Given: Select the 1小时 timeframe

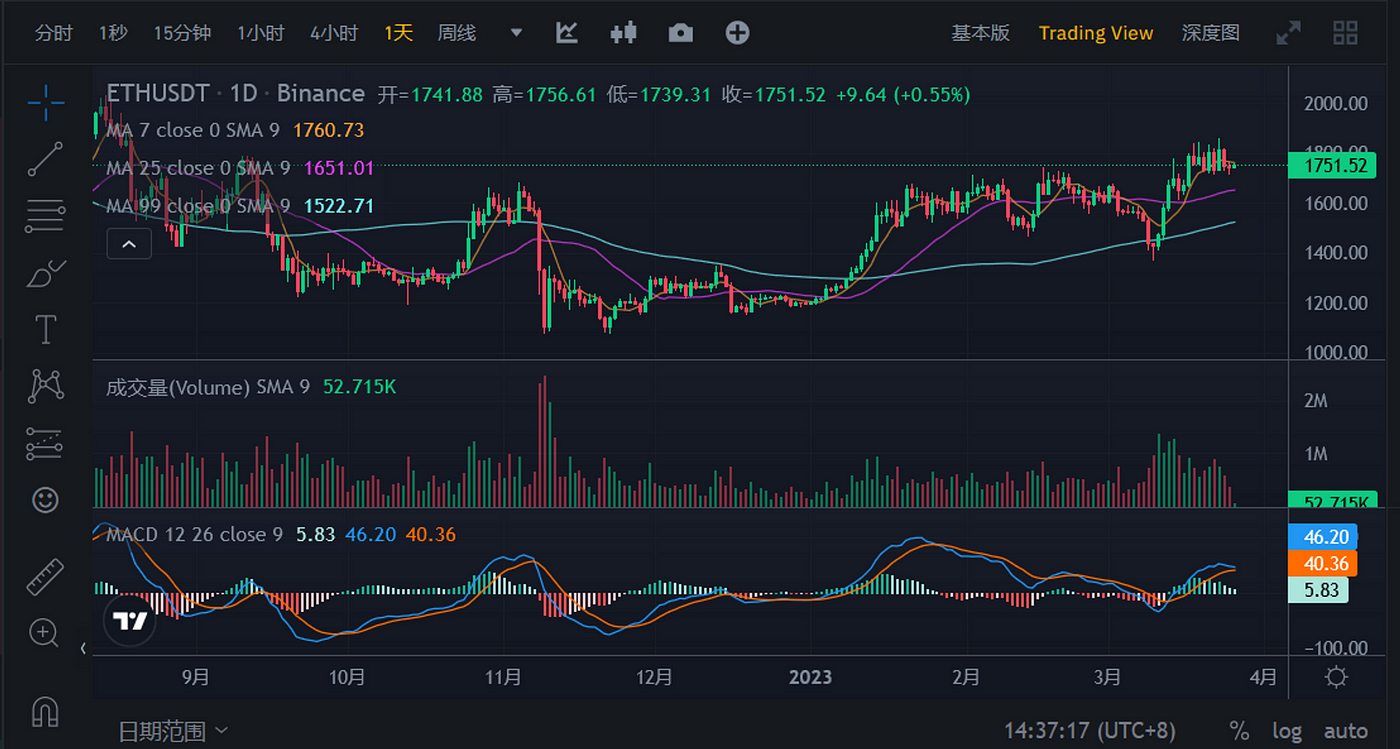Looking at the screenshot, I should 261,32.
